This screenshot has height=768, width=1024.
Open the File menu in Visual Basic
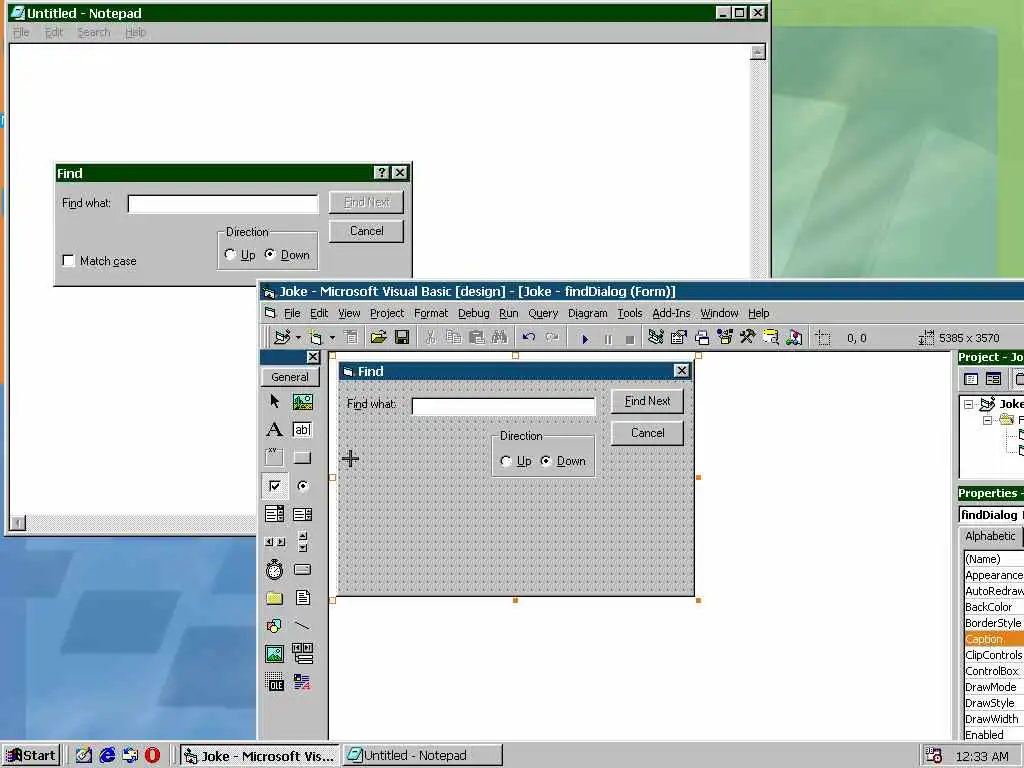pos(292,313)
